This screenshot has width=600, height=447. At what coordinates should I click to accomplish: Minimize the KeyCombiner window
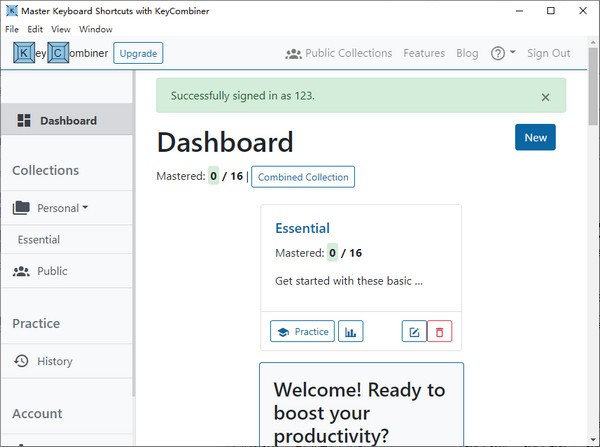(519, 11)
